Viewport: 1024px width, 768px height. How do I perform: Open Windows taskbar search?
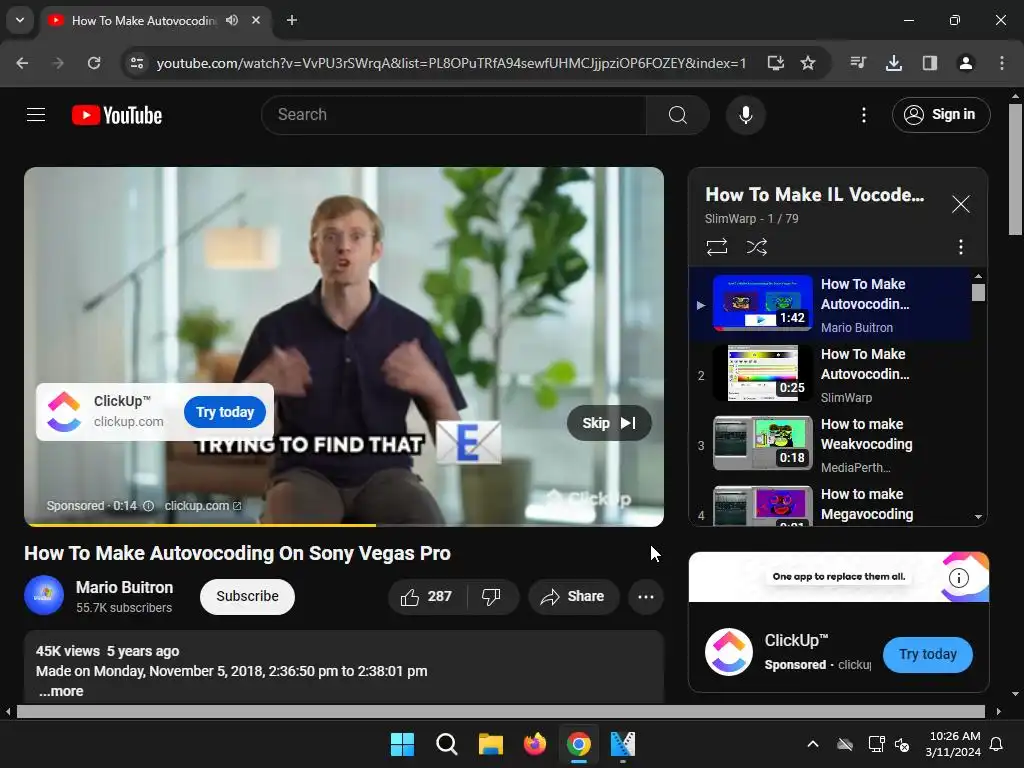click(447, 744)
